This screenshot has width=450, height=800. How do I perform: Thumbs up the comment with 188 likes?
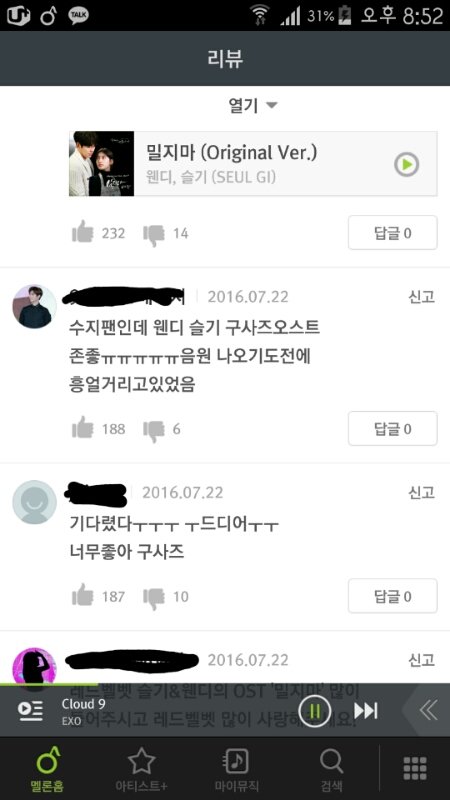coord(83,429)
